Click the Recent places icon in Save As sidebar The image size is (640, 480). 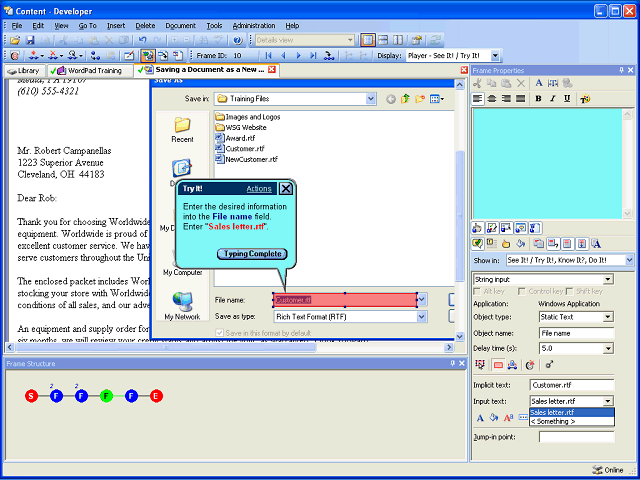pyautogui.click(x=182, y=129)
